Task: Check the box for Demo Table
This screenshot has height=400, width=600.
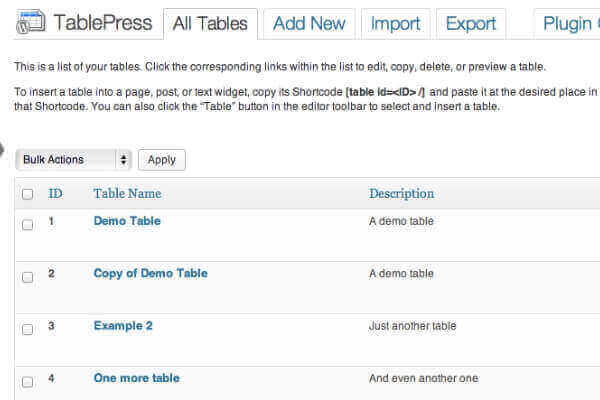Action: [28, 224]
